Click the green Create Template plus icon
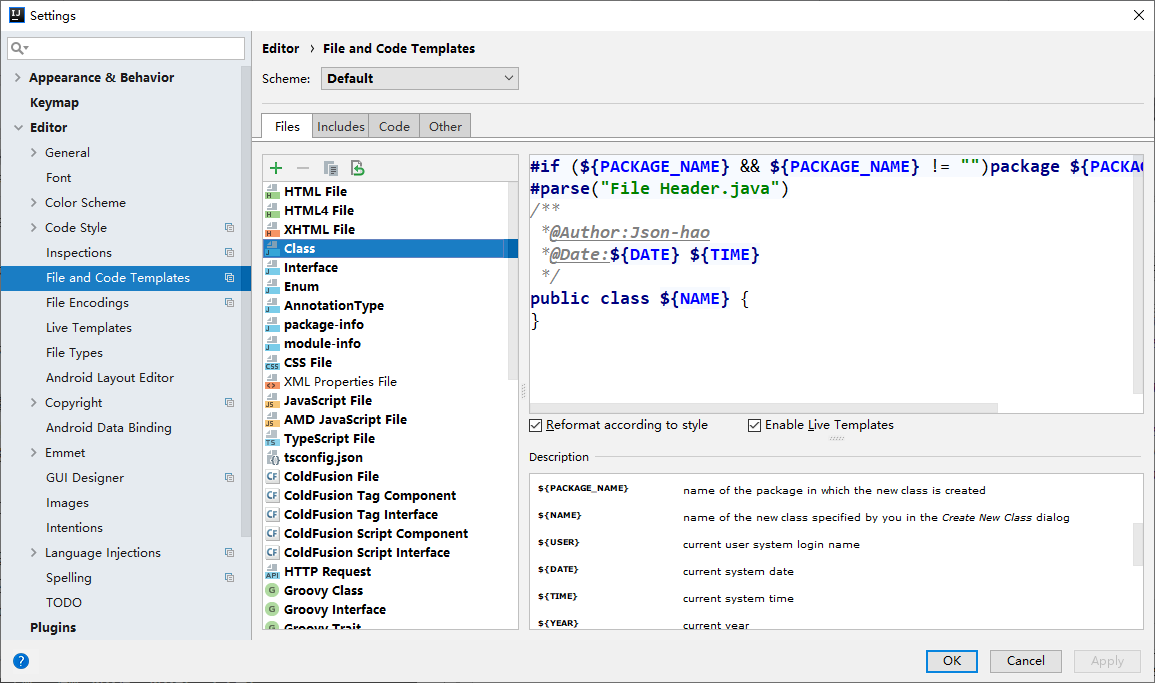This screenshot has height=683, width=1155. pyautogui.click(x=276, y=169)
